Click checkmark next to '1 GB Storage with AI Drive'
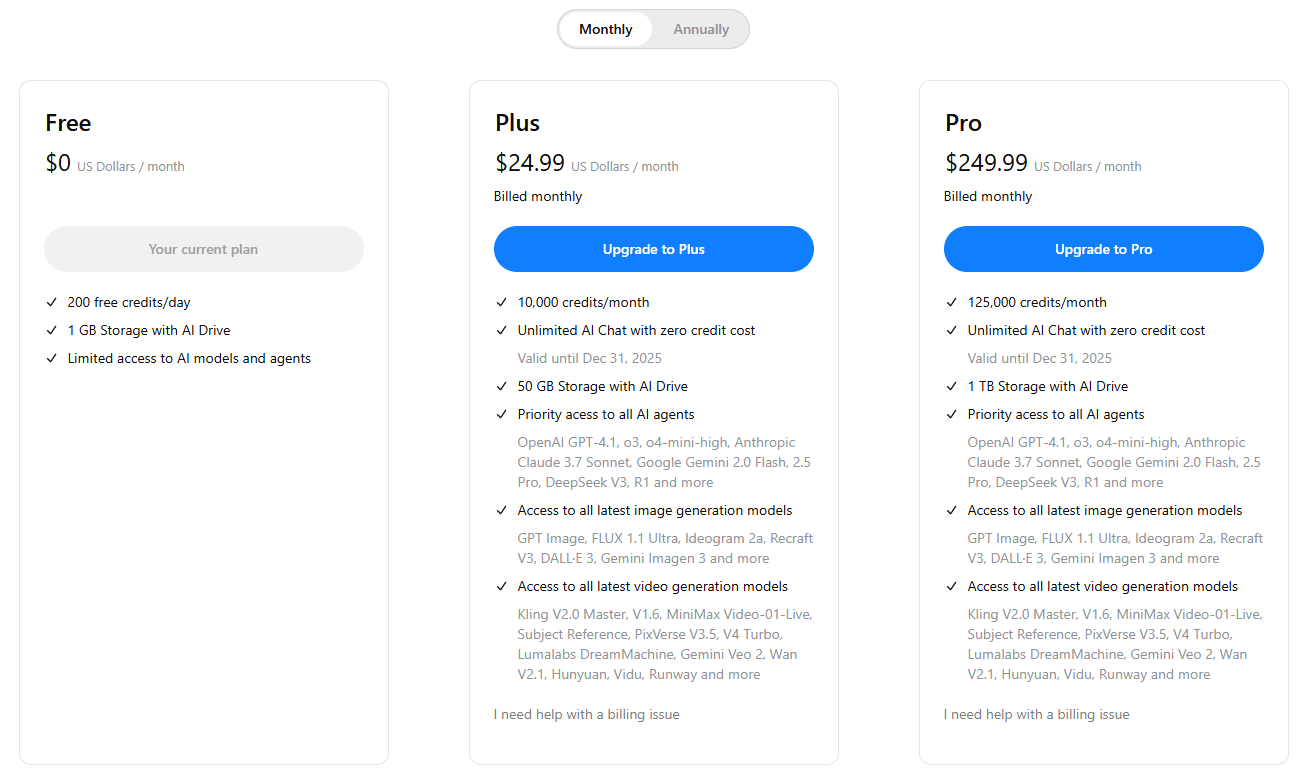Screen dimensions: 1299x777 52,330
